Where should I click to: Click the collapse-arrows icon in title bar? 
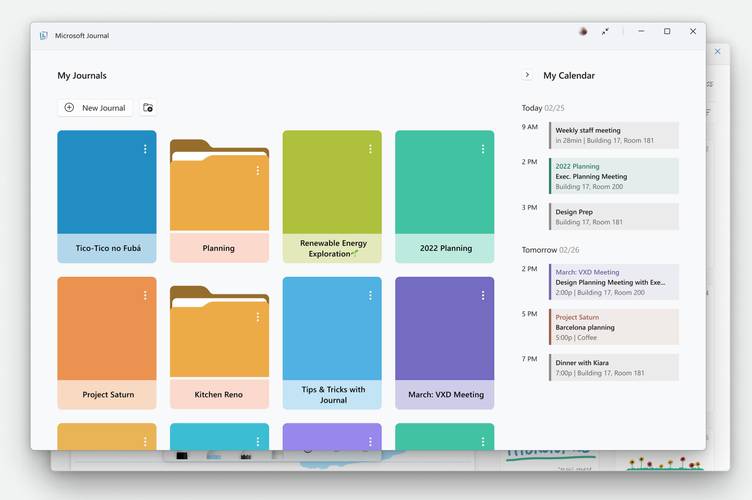(x=605, y=32)
